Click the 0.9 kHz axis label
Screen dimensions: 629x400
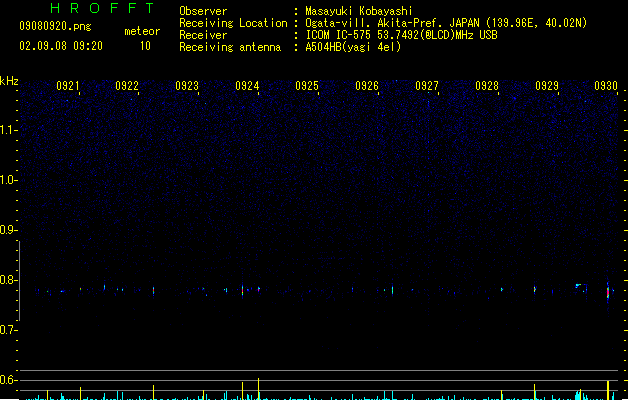(8, 230)
